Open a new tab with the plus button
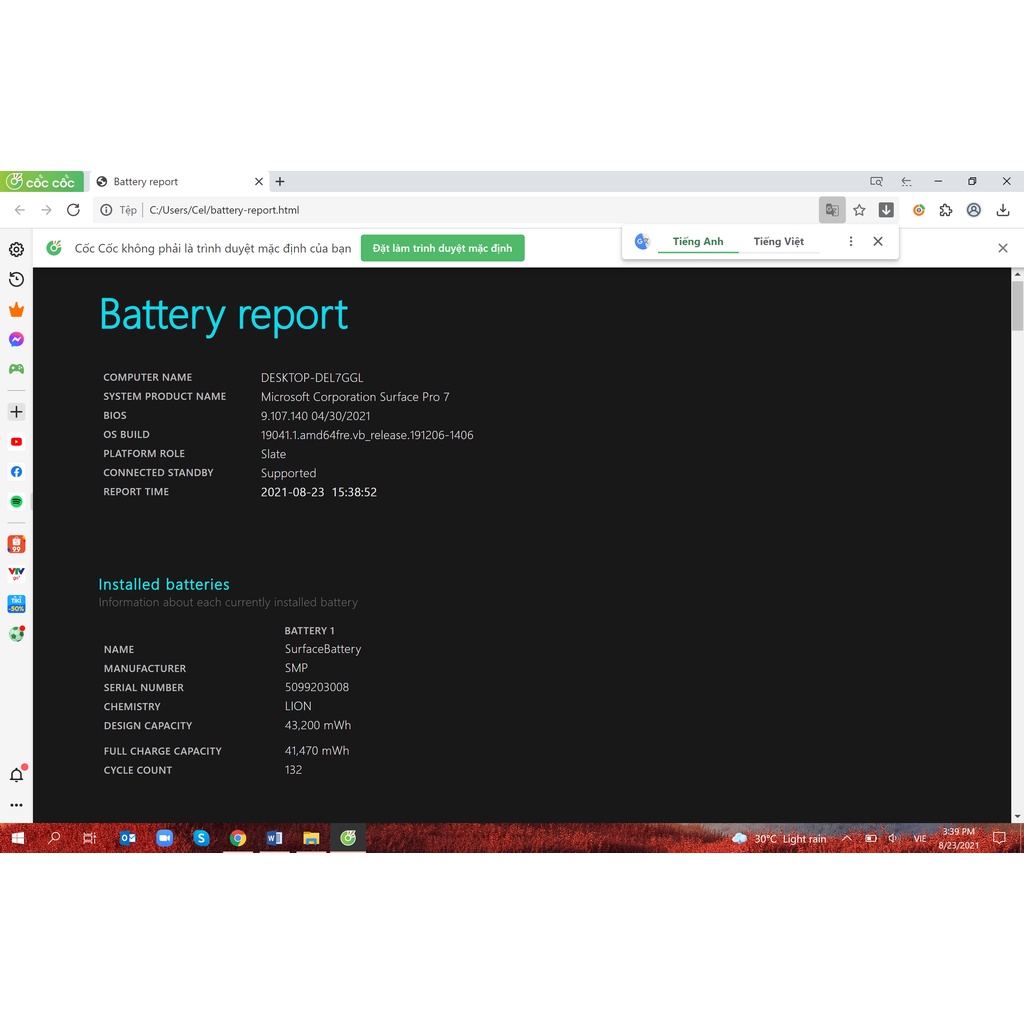This screenshot has height=1024, width=1024. tap(280, 182)
